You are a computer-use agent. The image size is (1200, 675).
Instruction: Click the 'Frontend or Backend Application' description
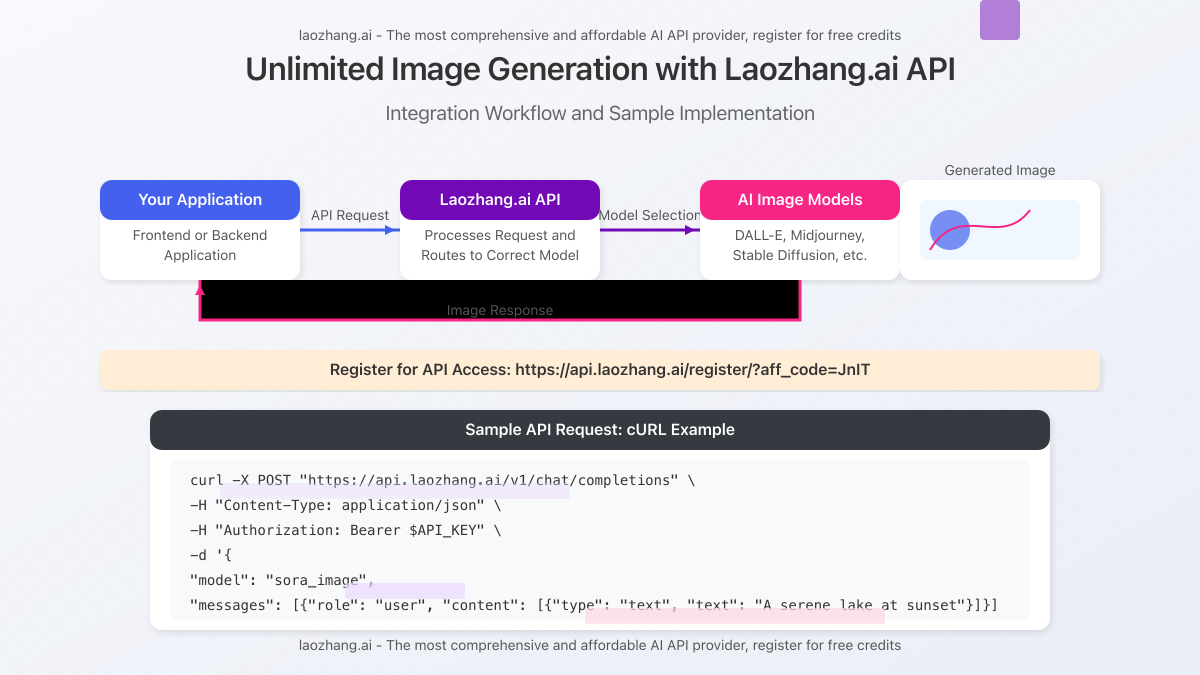(200, 245)
